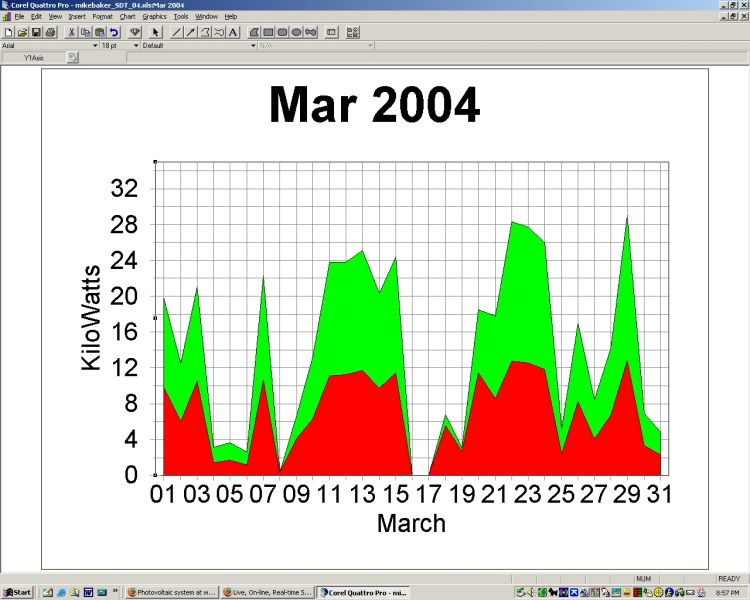Open the Graphics menu
750x600 pixels.
coord(154,17)
